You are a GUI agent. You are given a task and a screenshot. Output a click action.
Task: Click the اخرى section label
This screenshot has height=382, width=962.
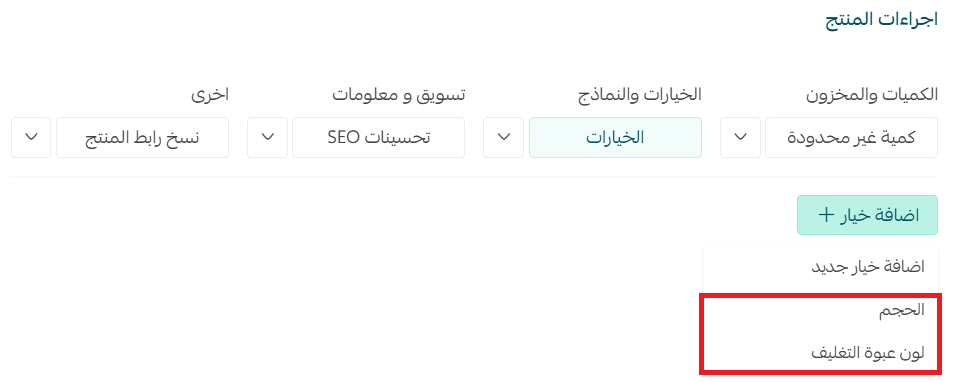(x=210, y=94)
